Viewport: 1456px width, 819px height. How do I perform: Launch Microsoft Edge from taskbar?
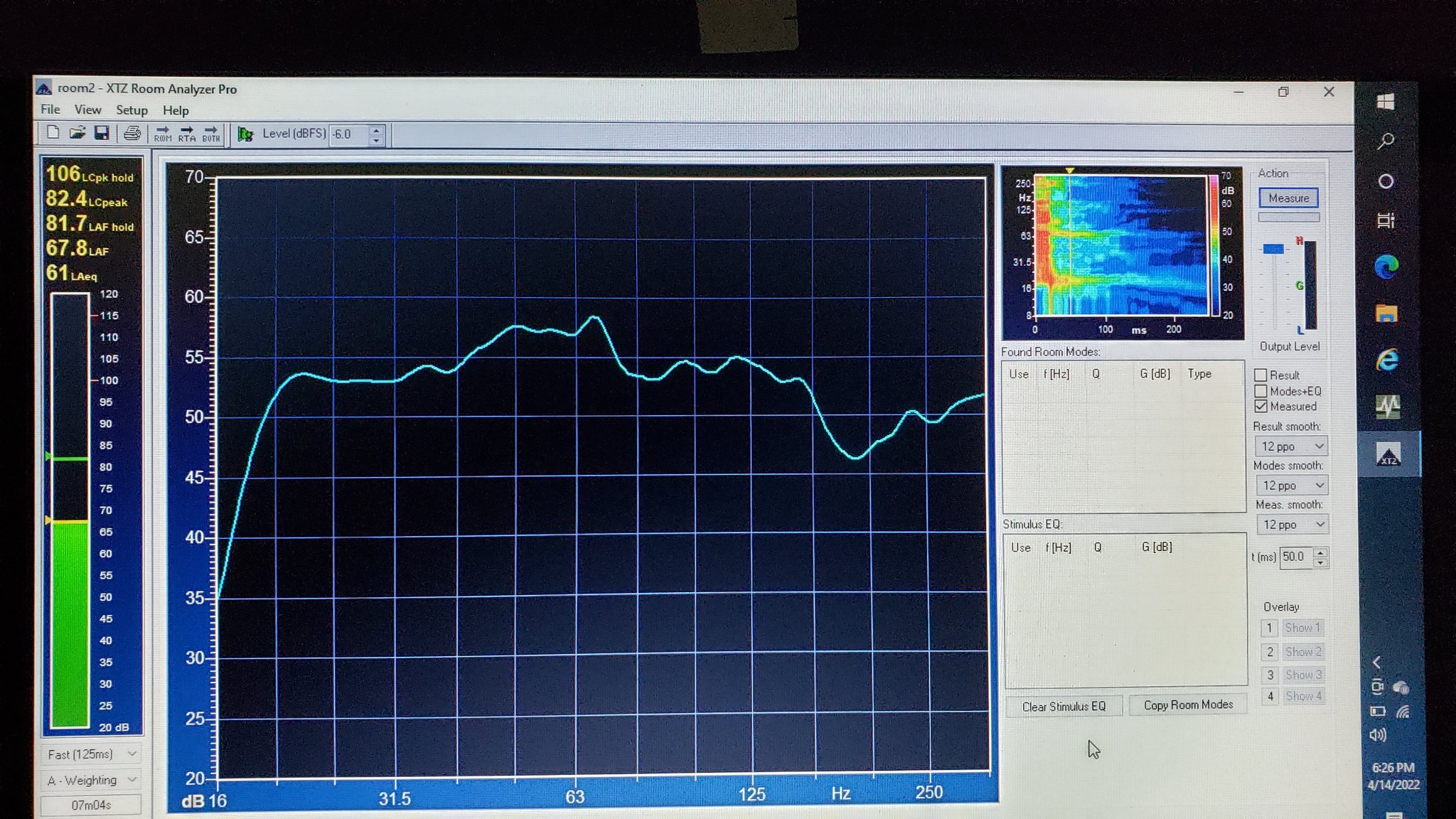[x=1386, y=267]
